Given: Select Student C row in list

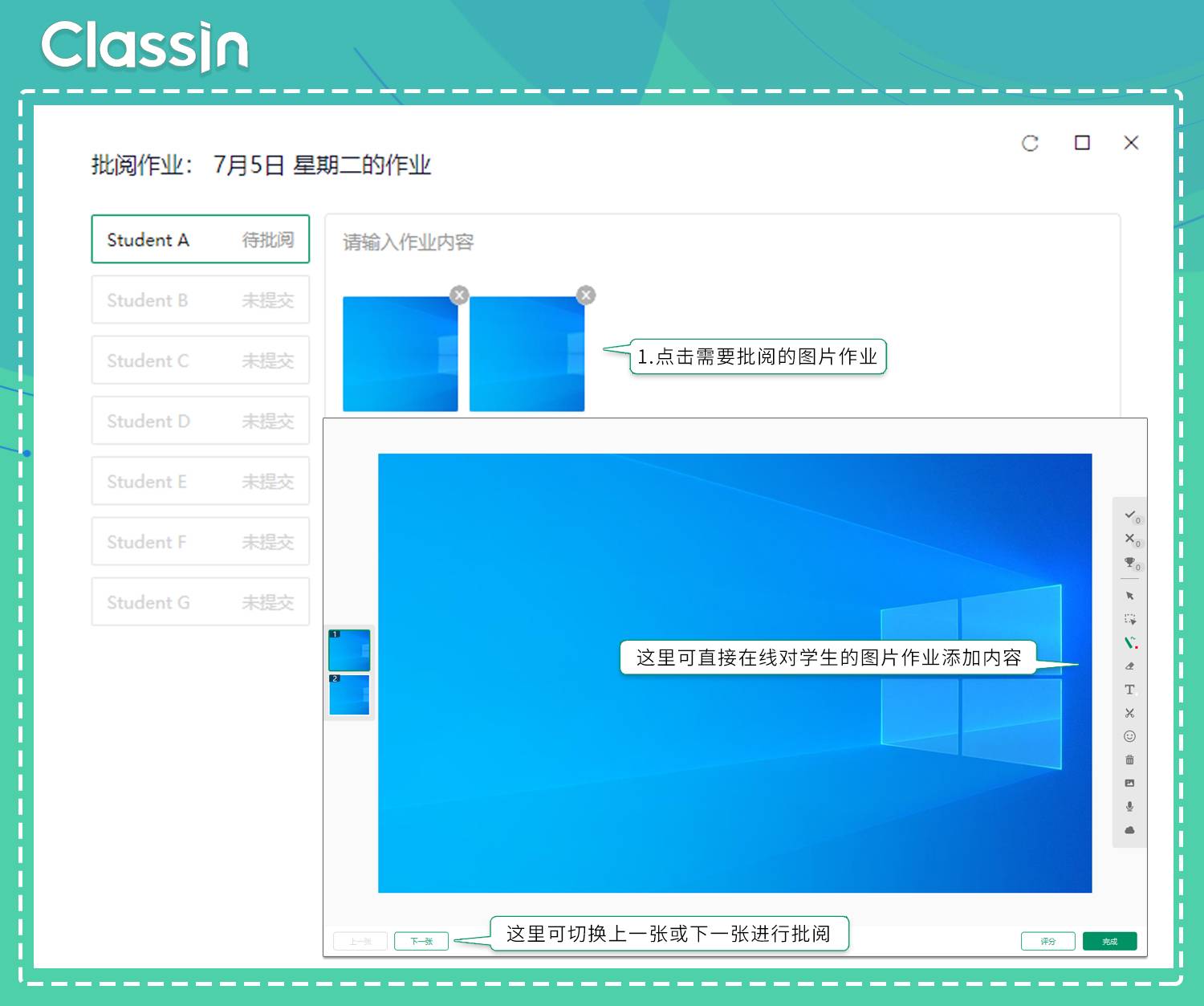Looking at the screenshot, I should click(x=200, y=360).
